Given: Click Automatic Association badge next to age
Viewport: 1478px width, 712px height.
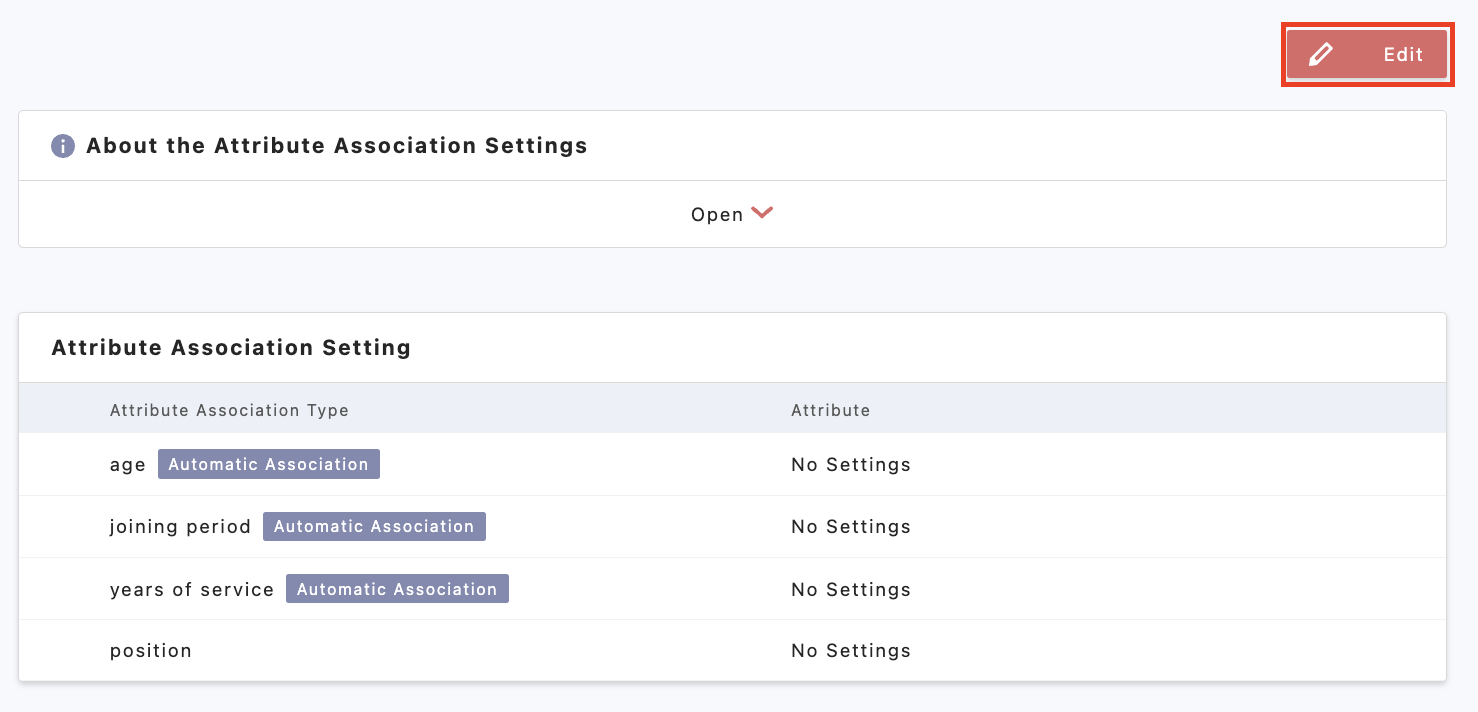Looking at the screenshot, I should point(268,464).
